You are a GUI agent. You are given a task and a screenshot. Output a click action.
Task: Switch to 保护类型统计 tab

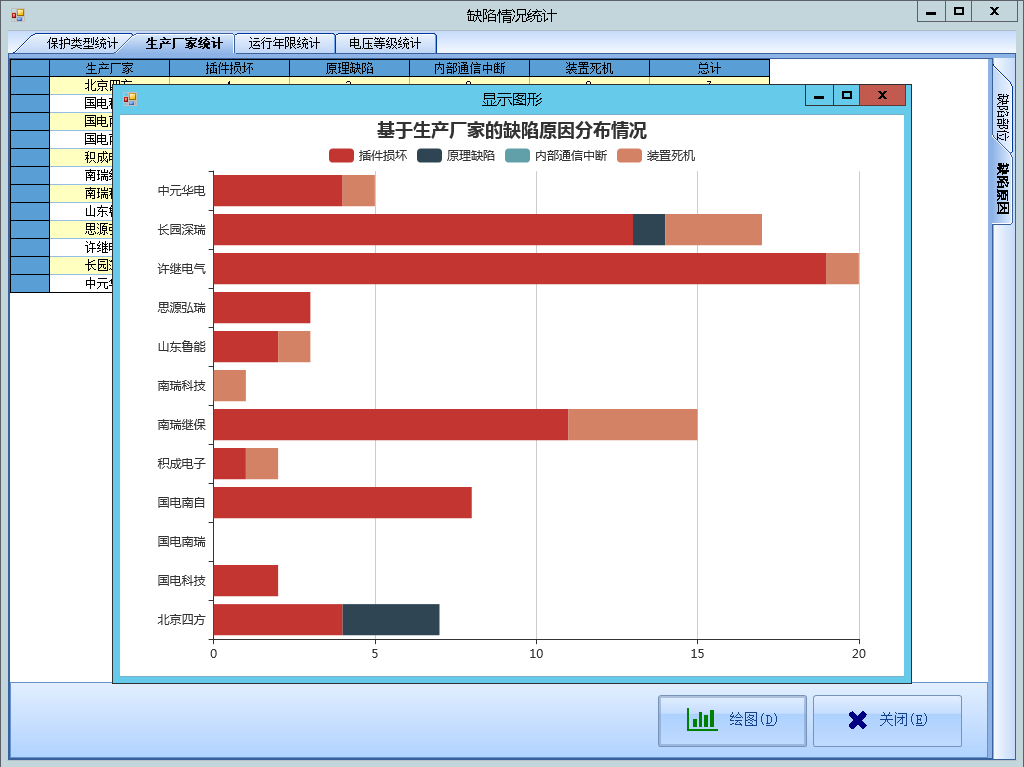[x=82, y=43]
